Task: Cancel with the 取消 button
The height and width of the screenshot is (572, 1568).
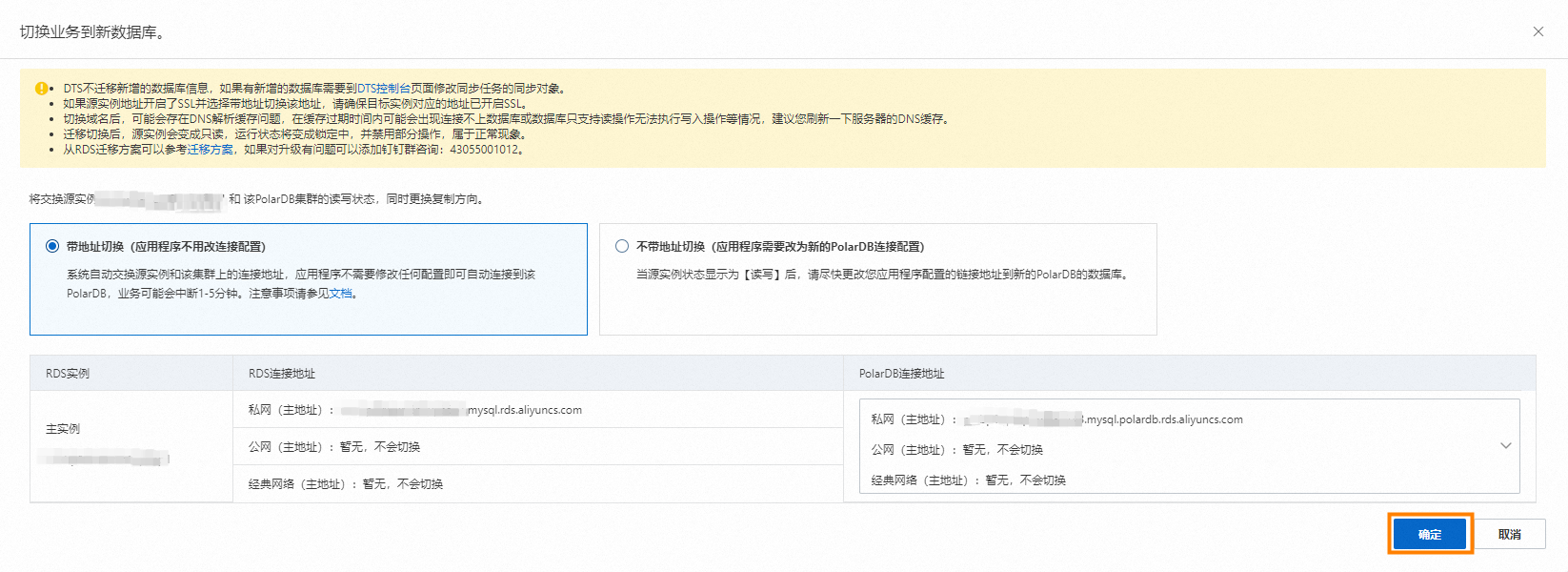Action: tap(1510, 534)
